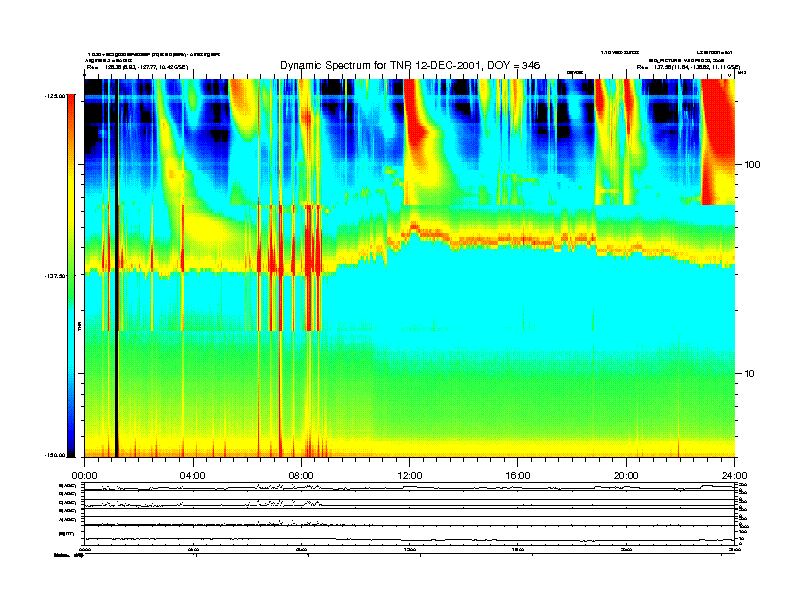The width and height of the screenshot is (792, 612).
Task: Select the large 00:00 time axis label
Action: (84, 476)
